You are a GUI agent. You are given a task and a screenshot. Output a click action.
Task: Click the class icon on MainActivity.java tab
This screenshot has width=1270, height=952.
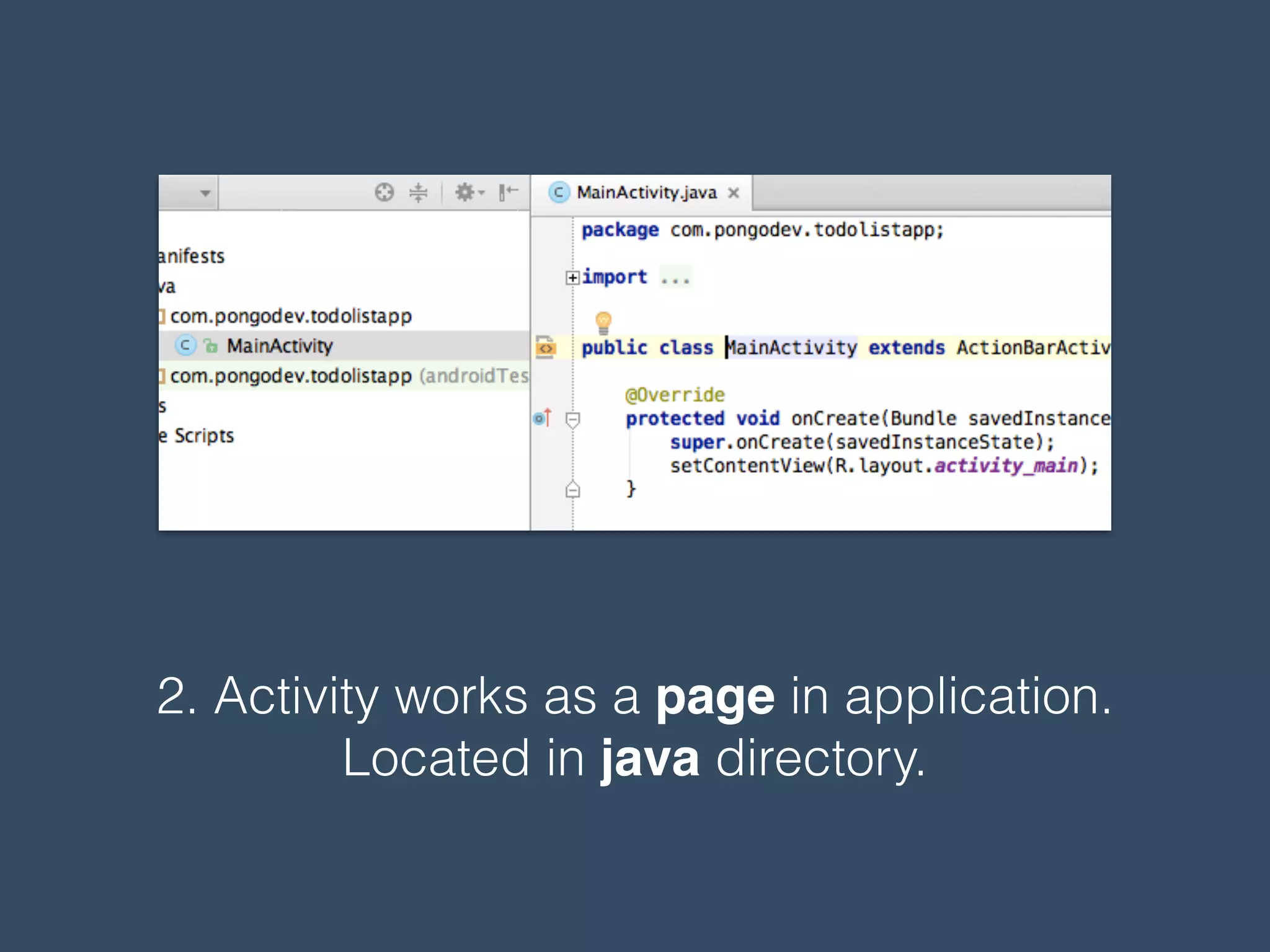coord(559,193)
